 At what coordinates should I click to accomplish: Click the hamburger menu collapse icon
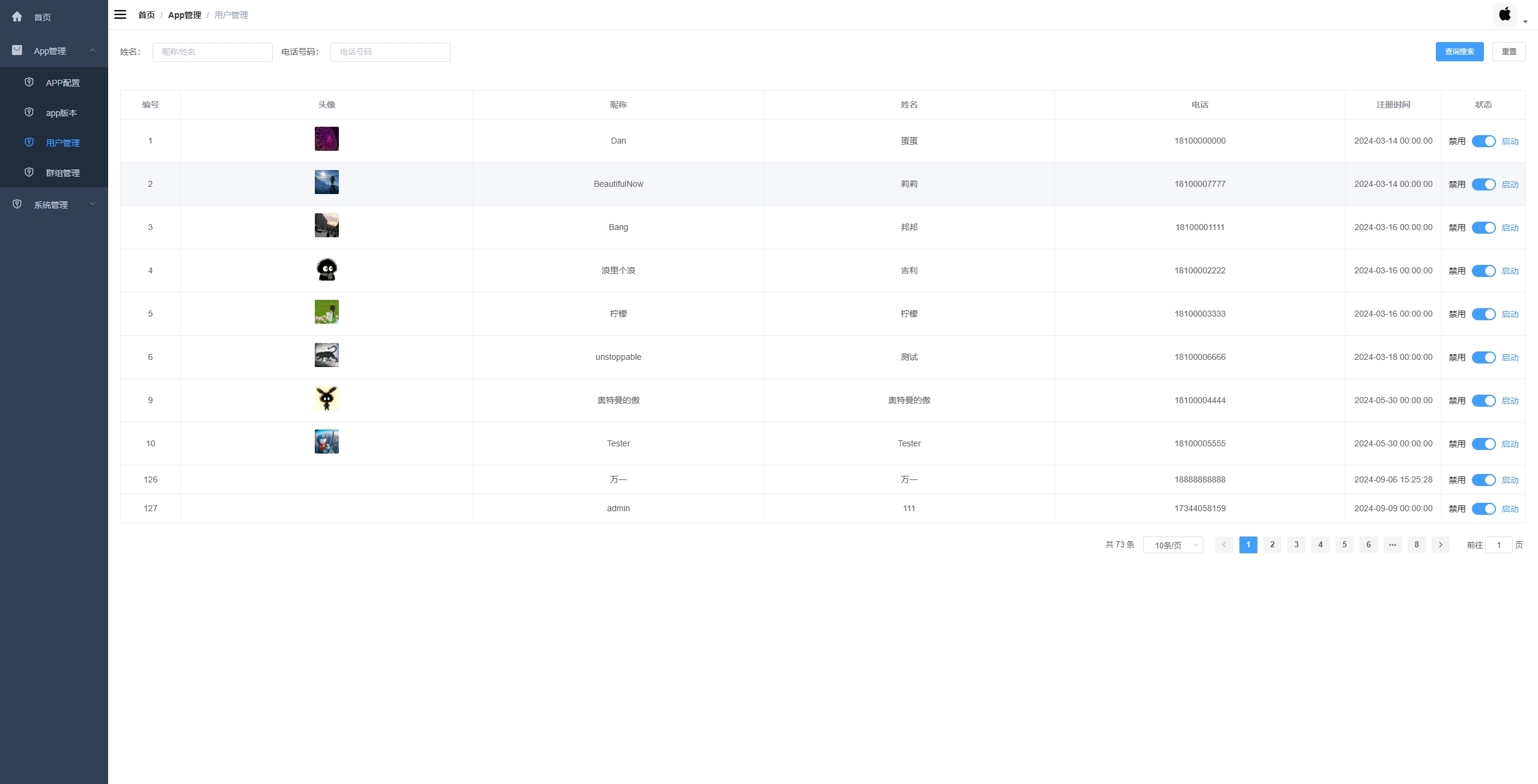pos(120,14)
